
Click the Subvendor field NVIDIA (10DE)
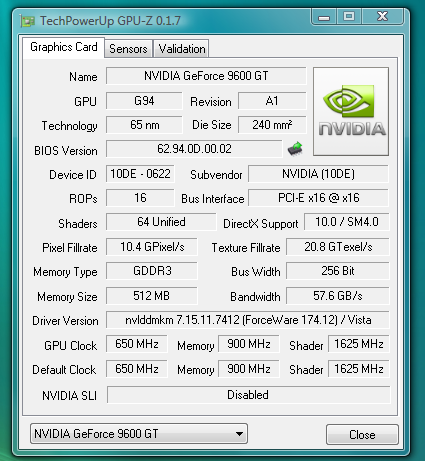click(318, 174)
